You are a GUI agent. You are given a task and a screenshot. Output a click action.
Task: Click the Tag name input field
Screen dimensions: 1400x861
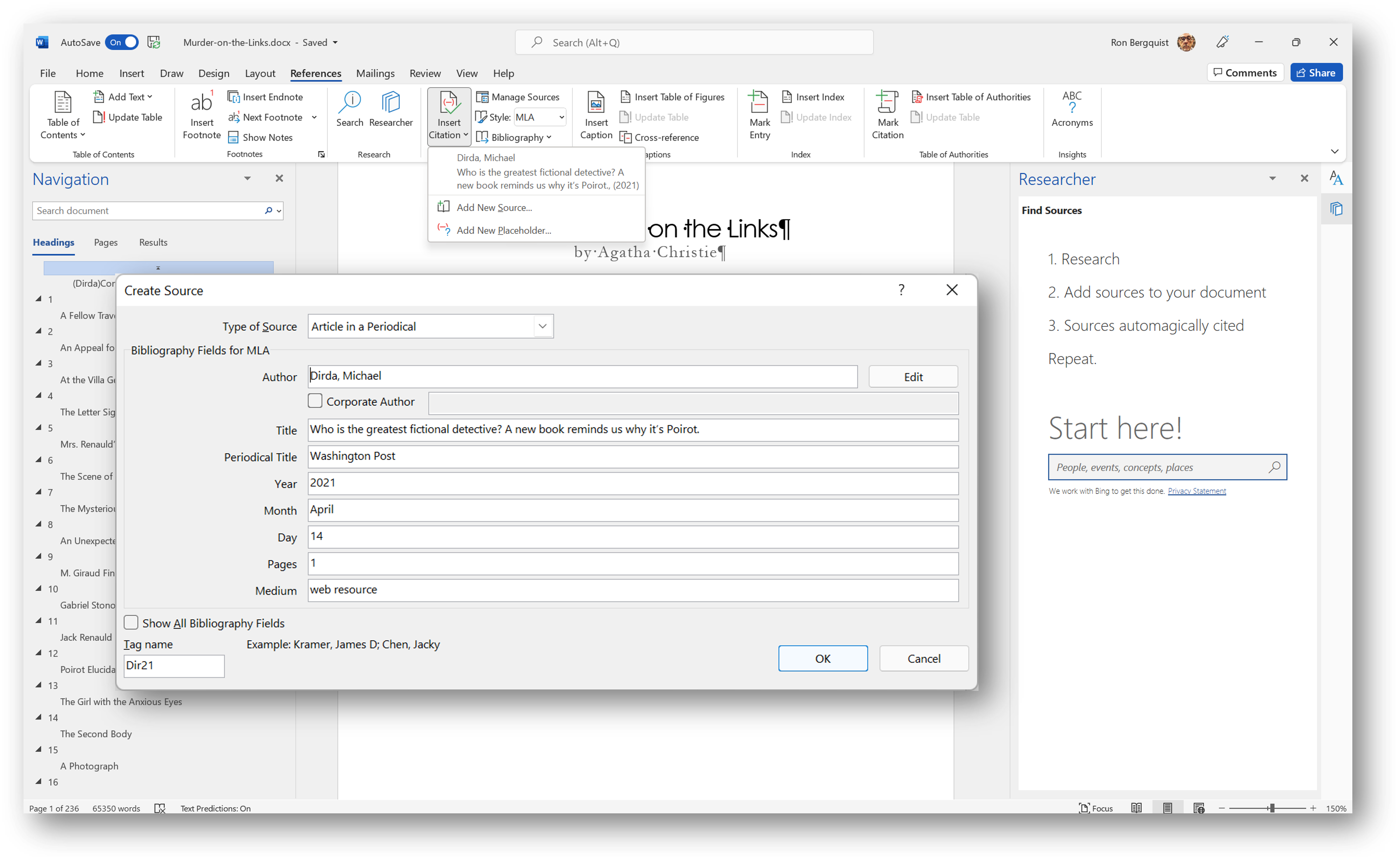(x=173, y=666)
